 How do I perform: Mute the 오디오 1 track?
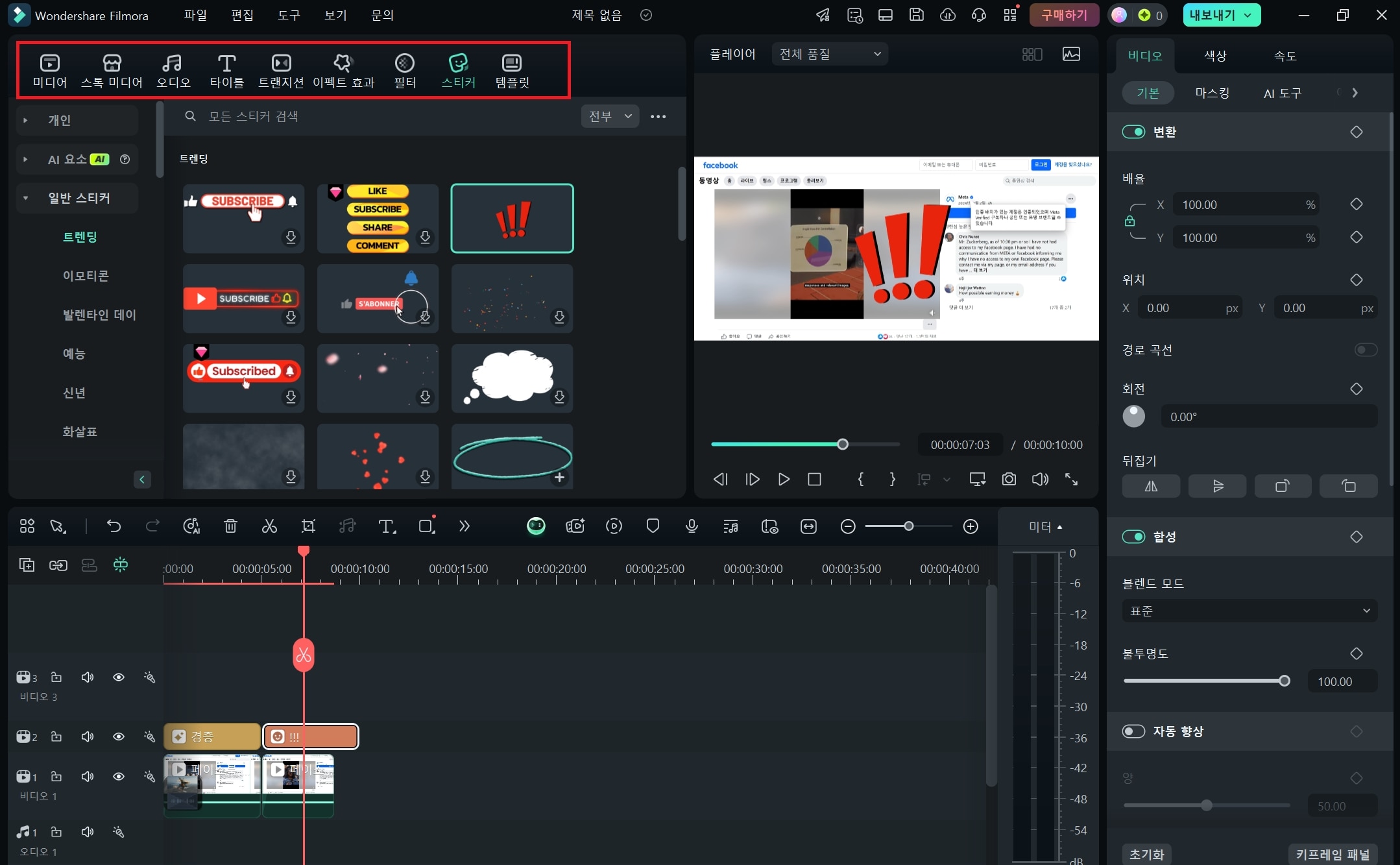pos(88,832)
